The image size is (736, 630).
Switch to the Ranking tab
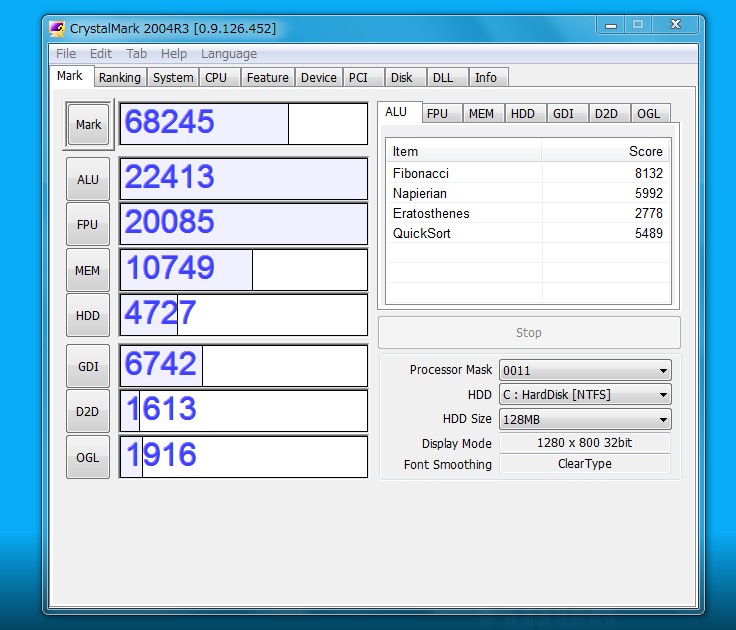click(x=120, y=77)
